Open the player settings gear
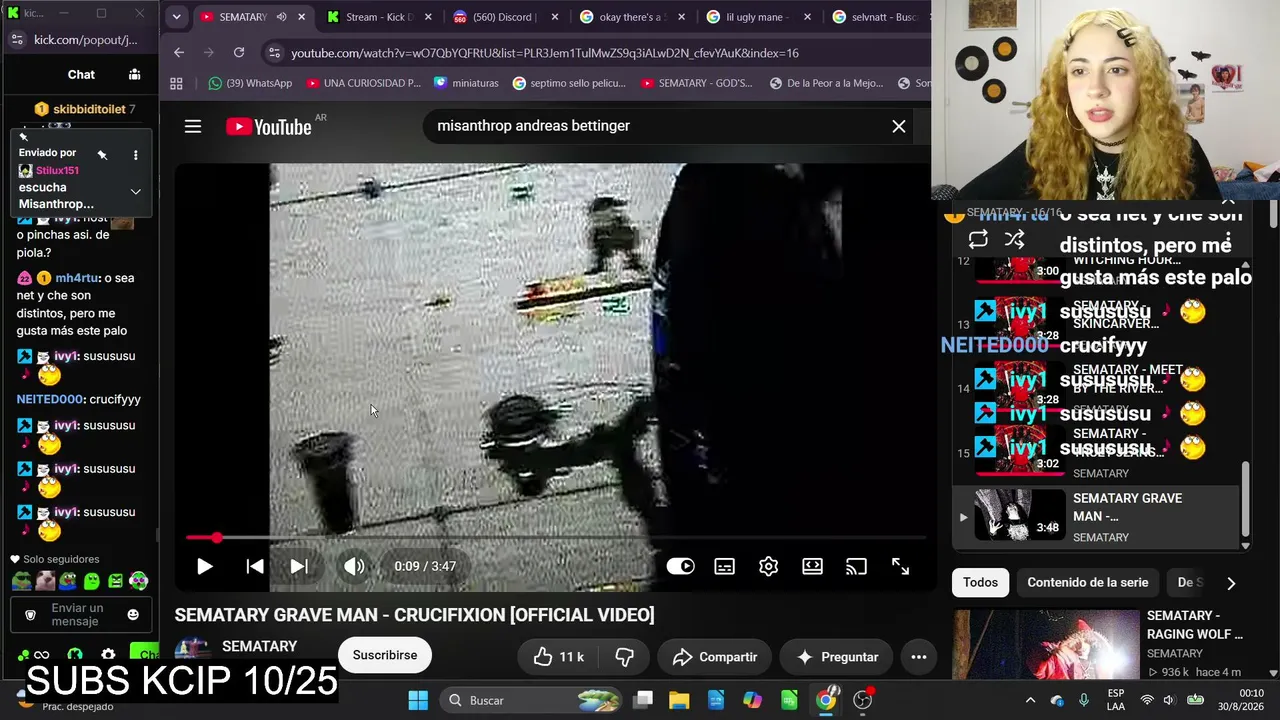1280x720 pixels. point(768,566)
